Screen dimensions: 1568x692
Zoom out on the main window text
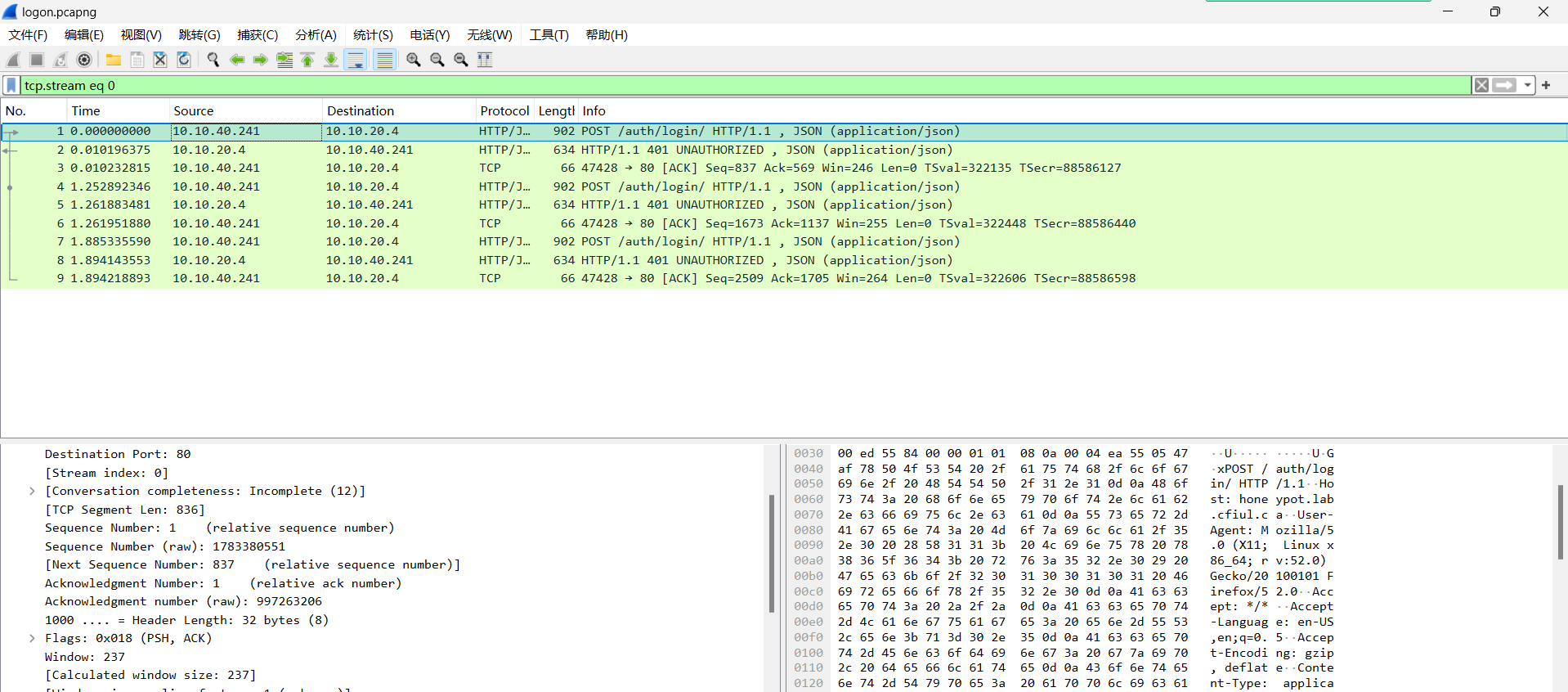437,60
